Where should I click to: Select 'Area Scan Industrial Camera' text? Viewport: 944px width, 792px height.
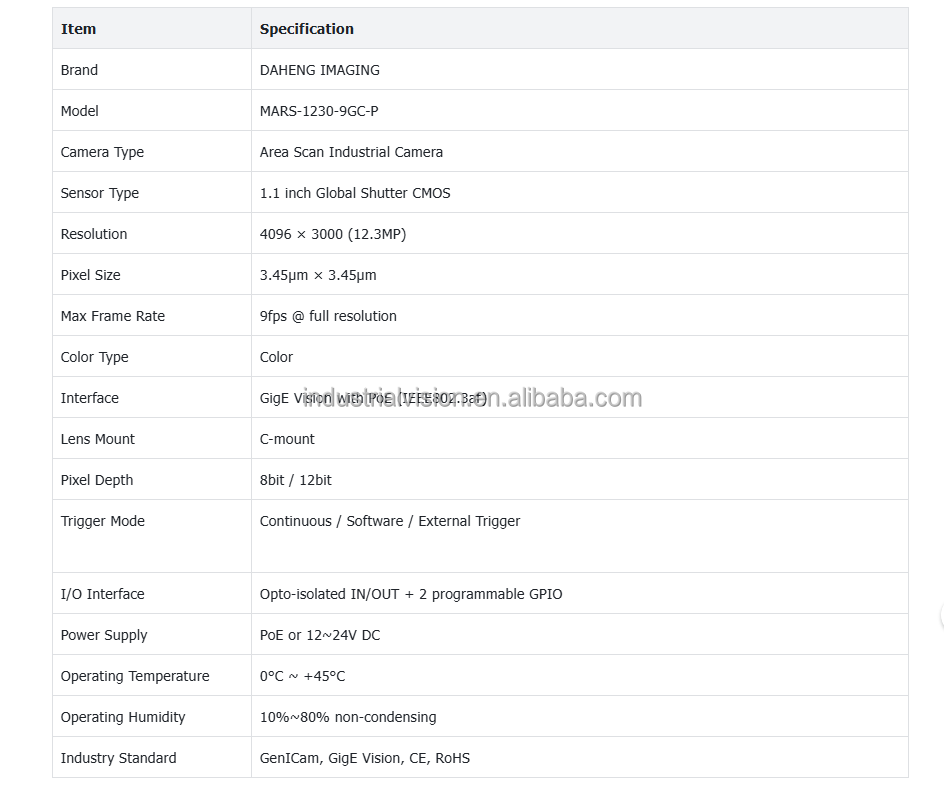tap(351, 152)
